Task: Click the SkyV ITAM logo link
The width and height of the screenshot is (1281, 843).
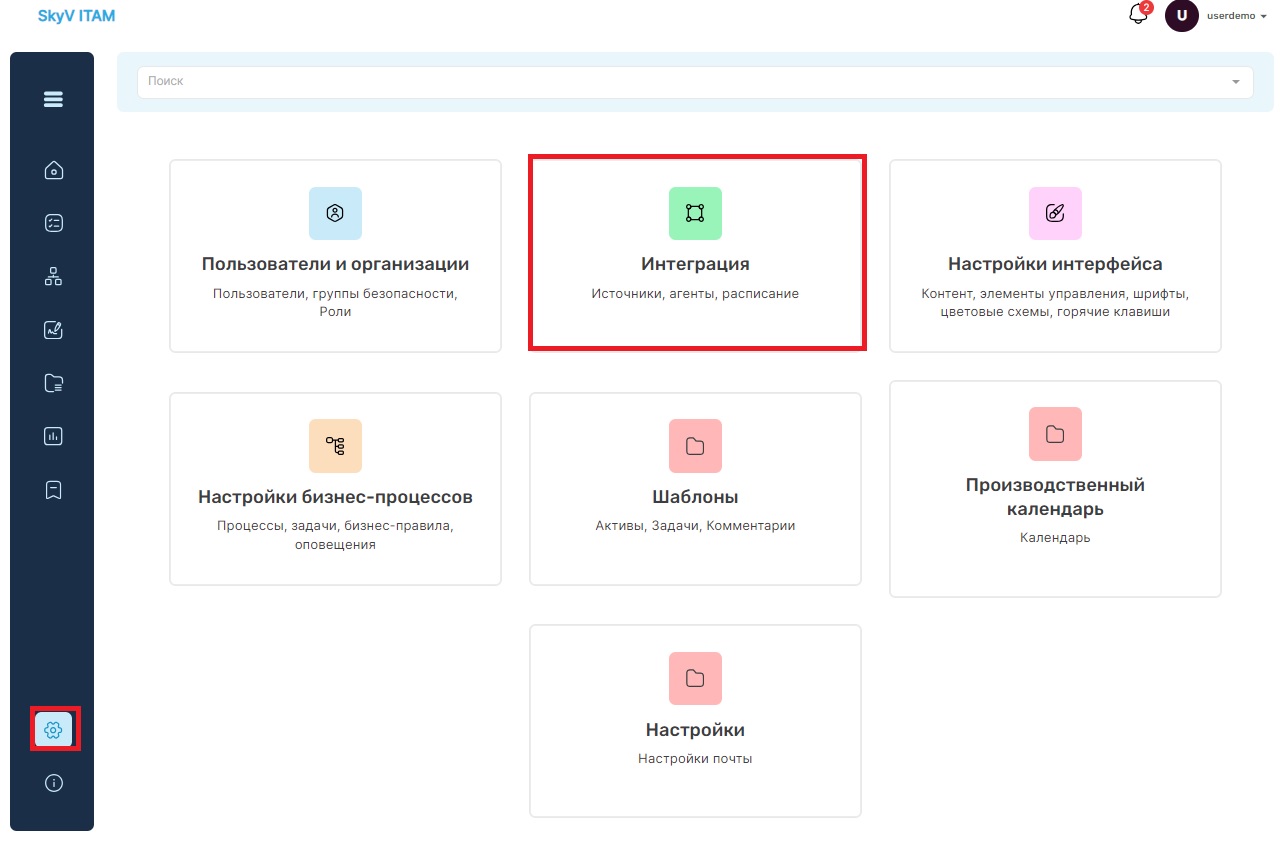Action: tap(76, 16)
